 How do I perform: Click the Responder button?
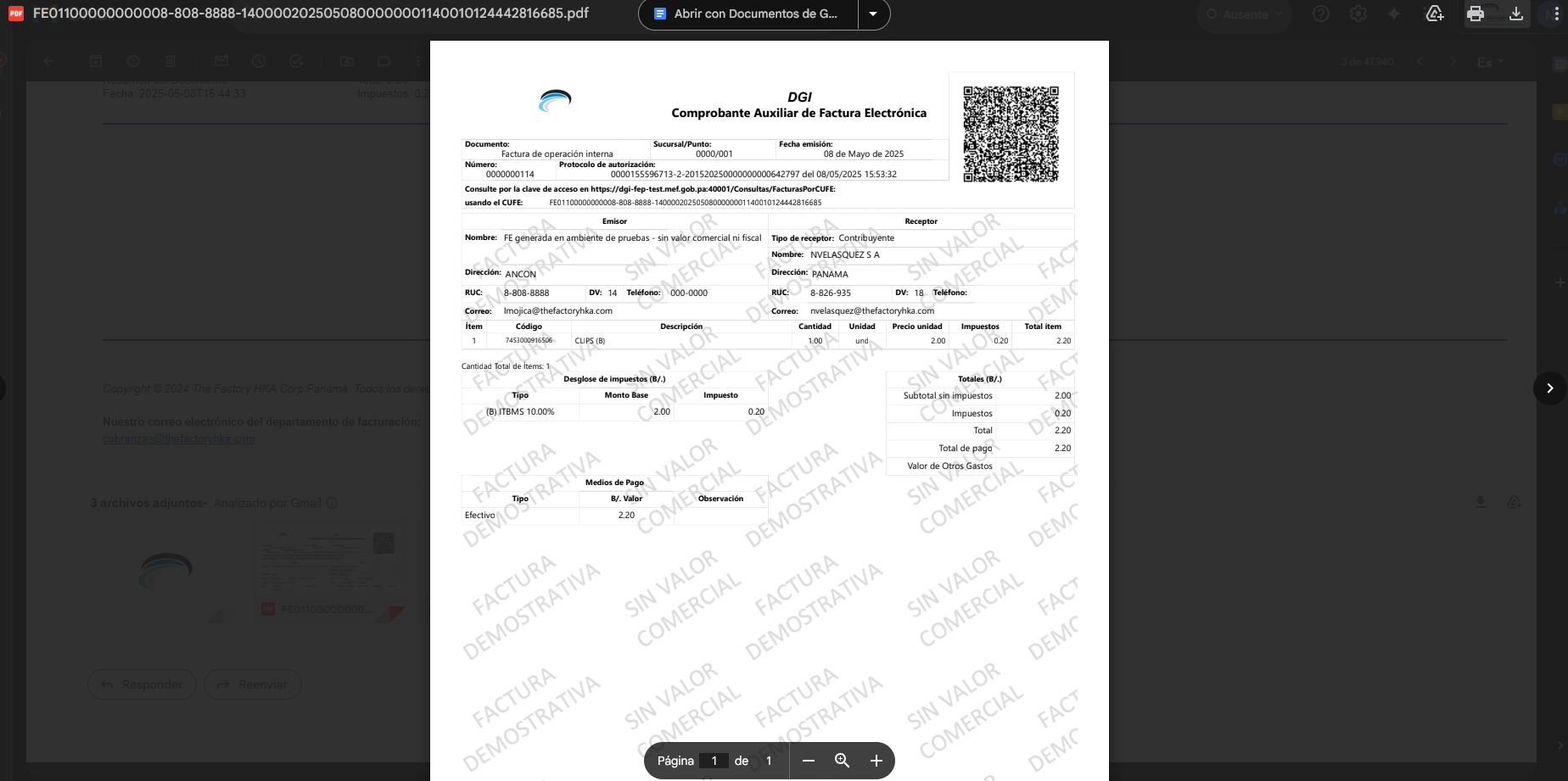point(142,684)
